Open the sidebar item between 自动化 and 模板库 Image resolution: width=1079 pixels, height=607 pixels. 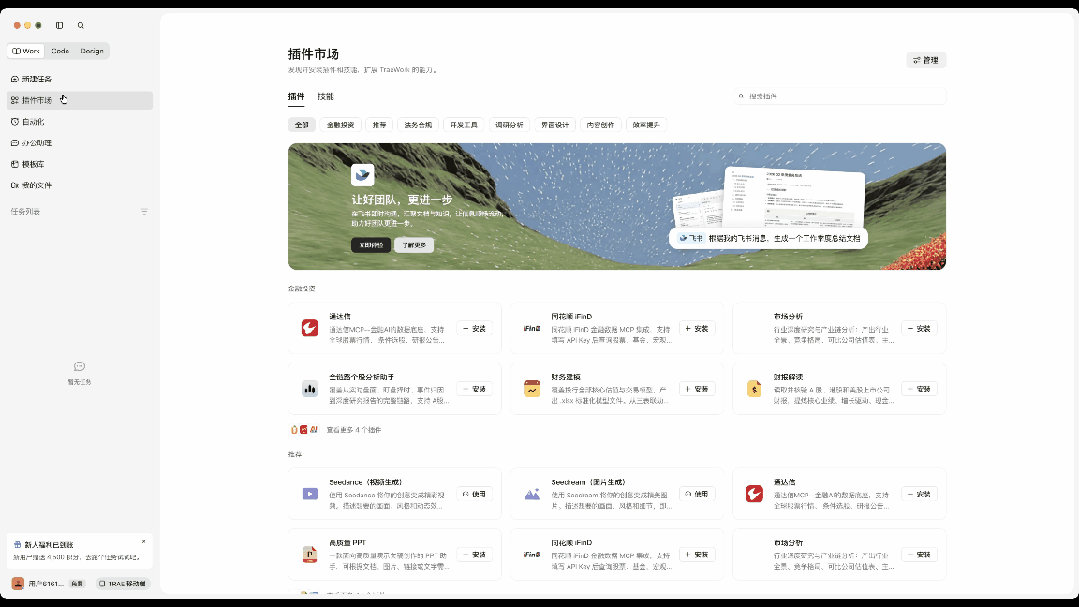coord(80,143)
